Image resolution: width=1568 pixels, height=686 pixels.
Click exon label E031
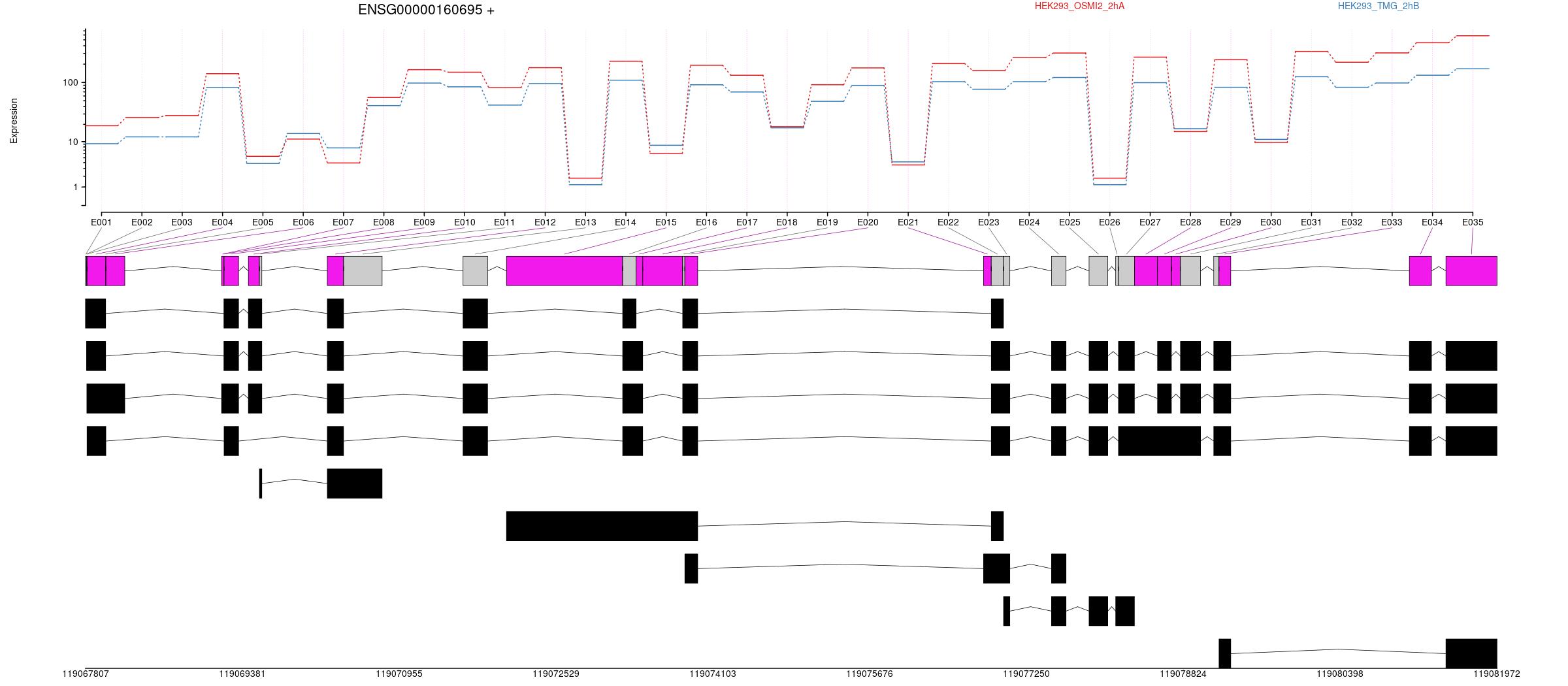pyautogui.click(x=1311, y=222)
